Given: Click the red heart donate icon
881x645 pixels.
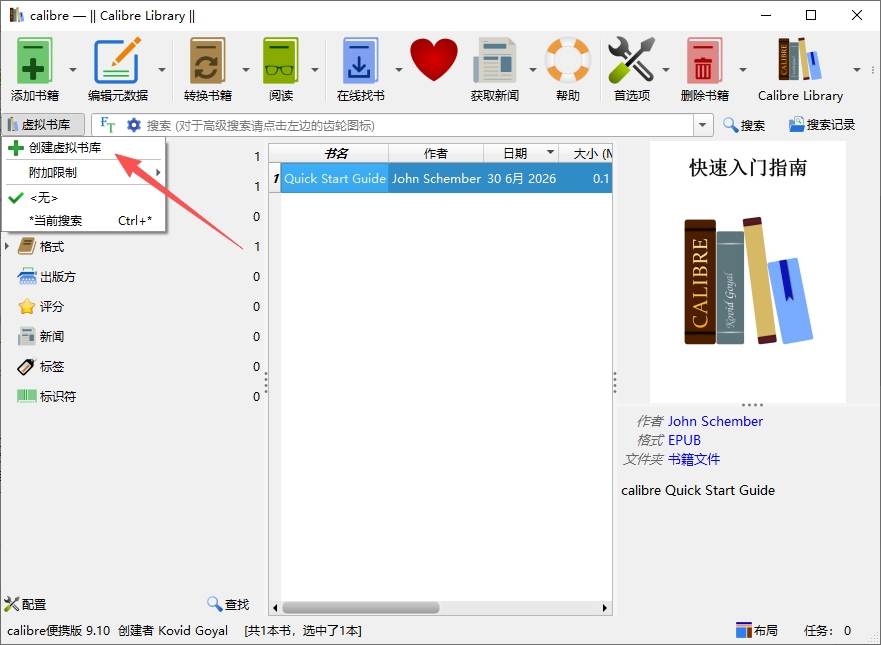Looking at the screenshot, I should click(x=434, y=60).
